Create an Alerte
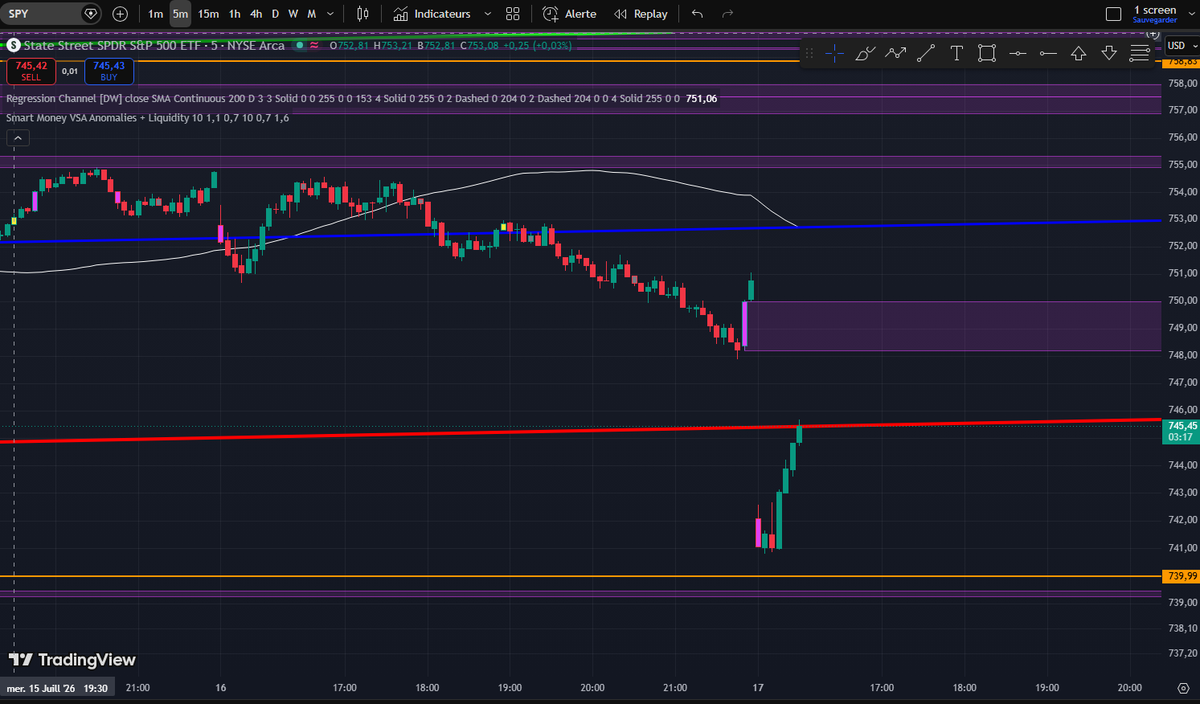Screen dimensions: 1200x704 coord(569,14)
